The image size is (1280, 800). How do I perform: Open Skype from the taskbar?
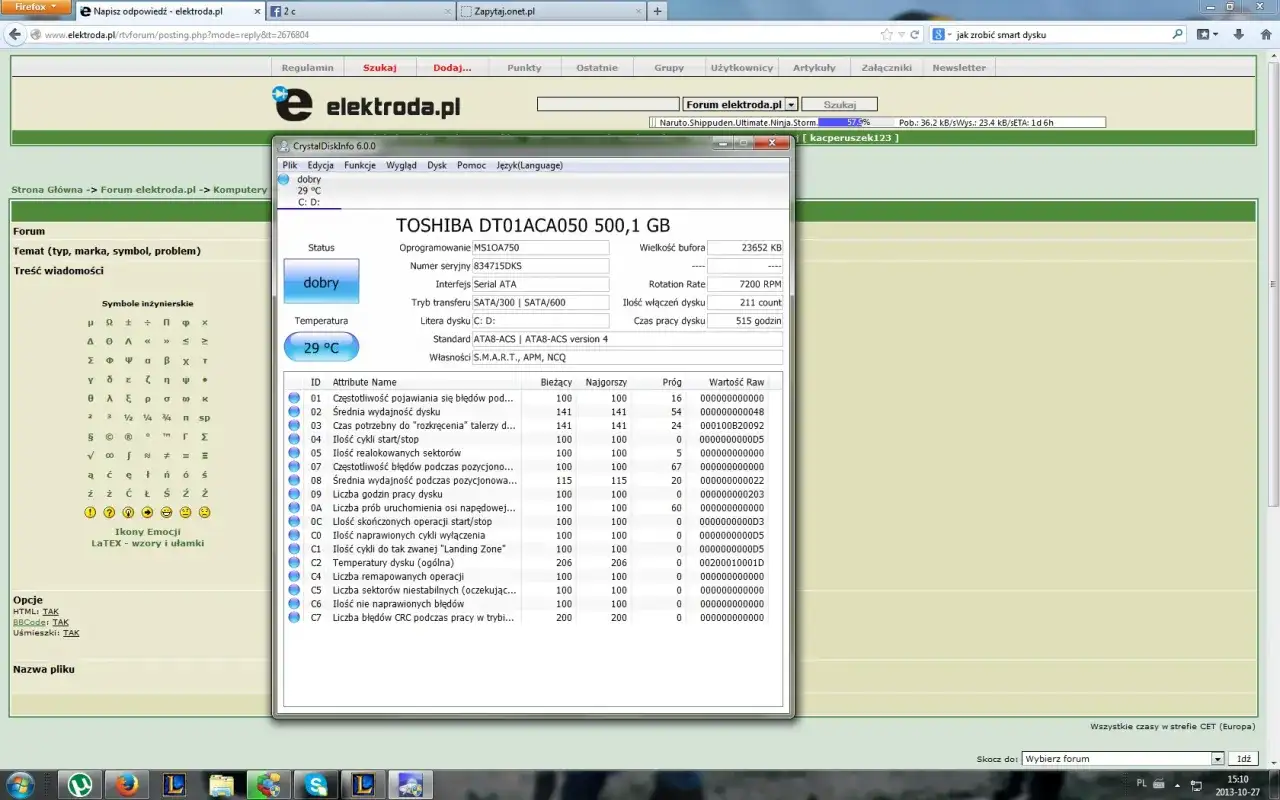318,783
